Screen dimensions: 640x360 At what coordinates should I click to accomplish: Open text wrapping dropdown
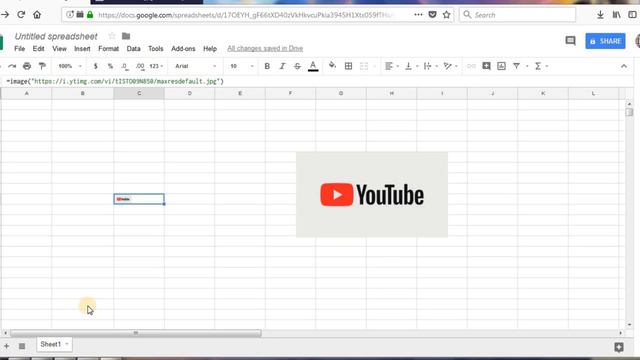click(430, 66)
